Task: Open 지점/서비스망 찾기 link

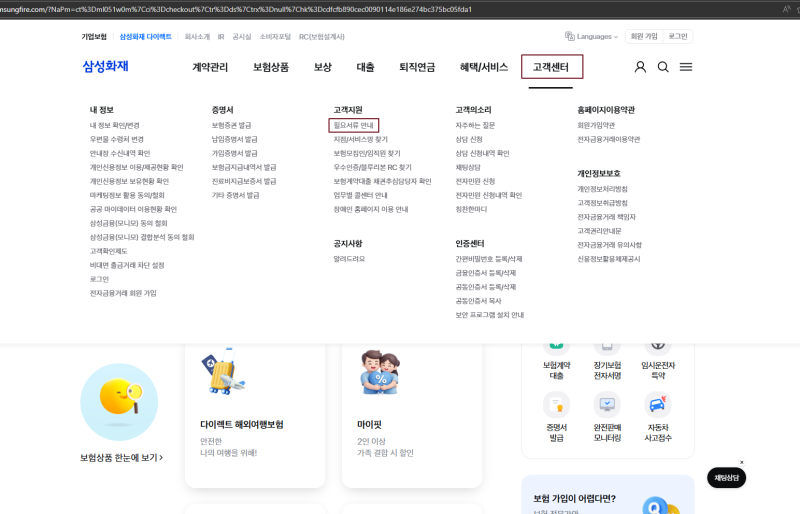Action: pos(360,139)
